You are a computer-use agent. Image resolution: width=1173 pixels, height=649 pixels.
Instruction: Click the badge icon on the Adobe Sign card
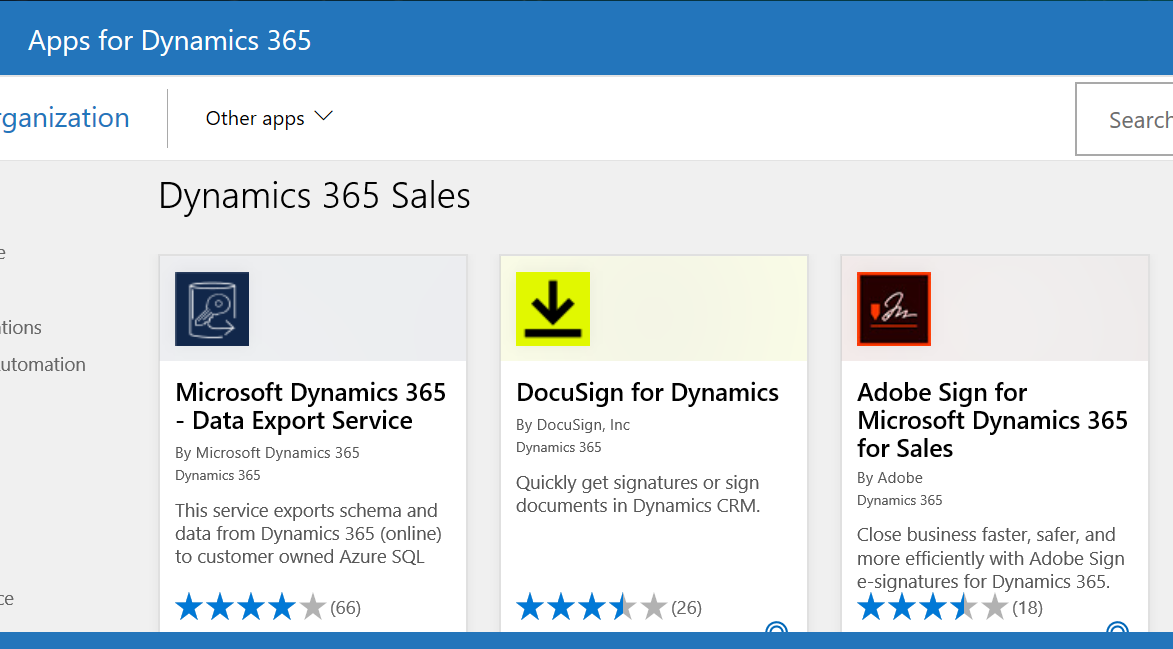(x=1117, y=631)
